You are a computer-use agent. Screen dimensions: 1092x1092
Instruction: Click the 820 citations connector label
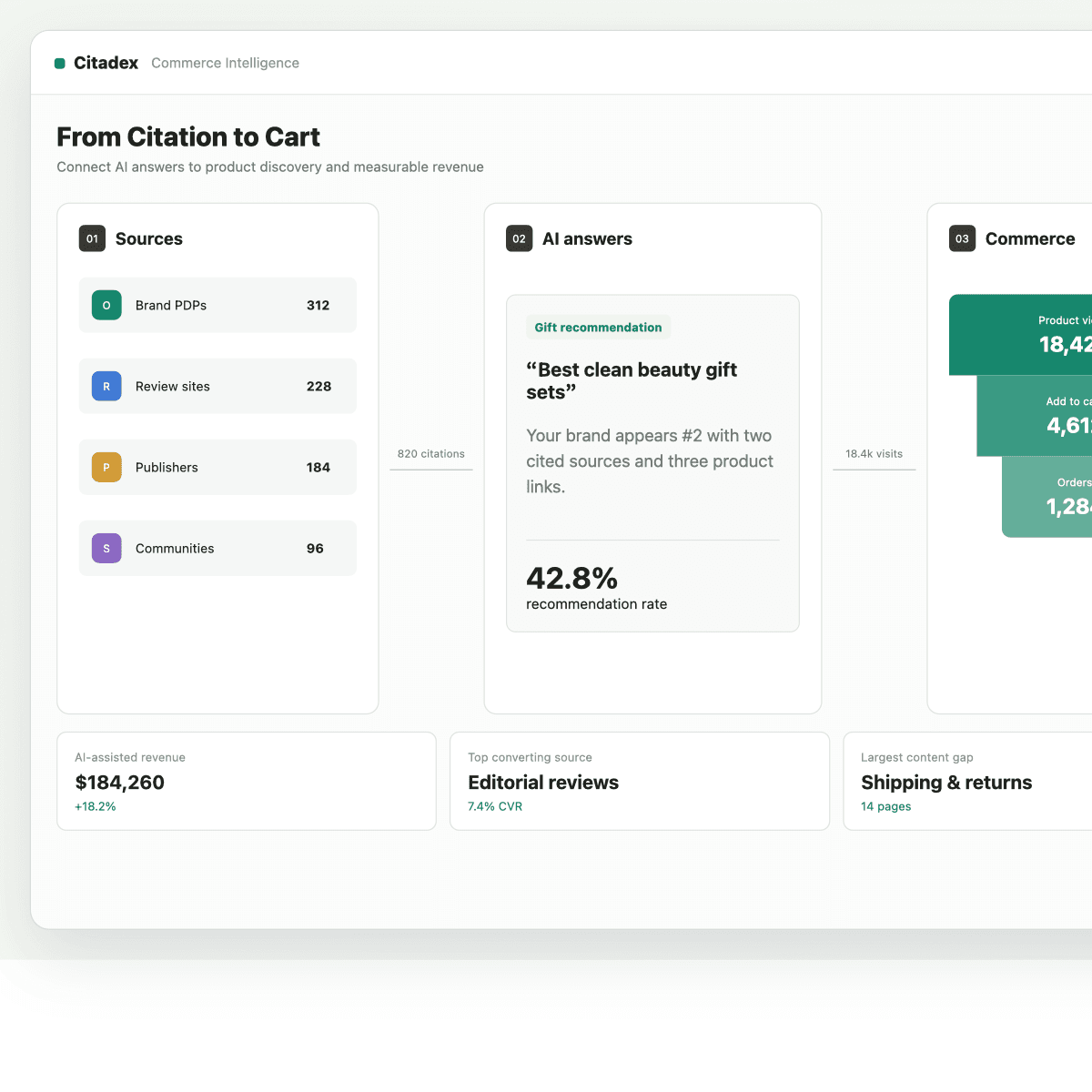pos(431,453)
